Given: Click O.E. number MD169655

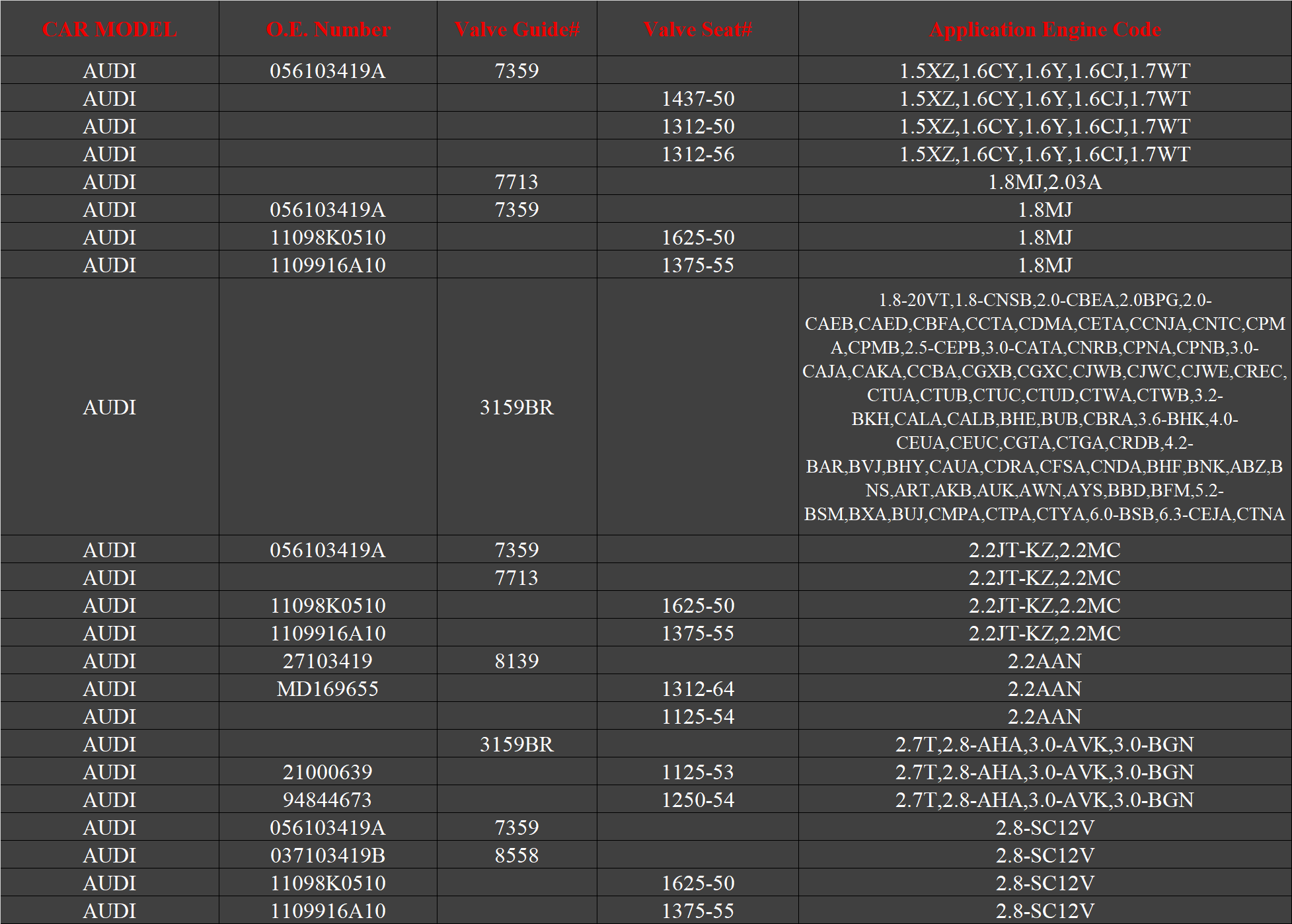Looking at the screenshot, I should click(328, 689).
